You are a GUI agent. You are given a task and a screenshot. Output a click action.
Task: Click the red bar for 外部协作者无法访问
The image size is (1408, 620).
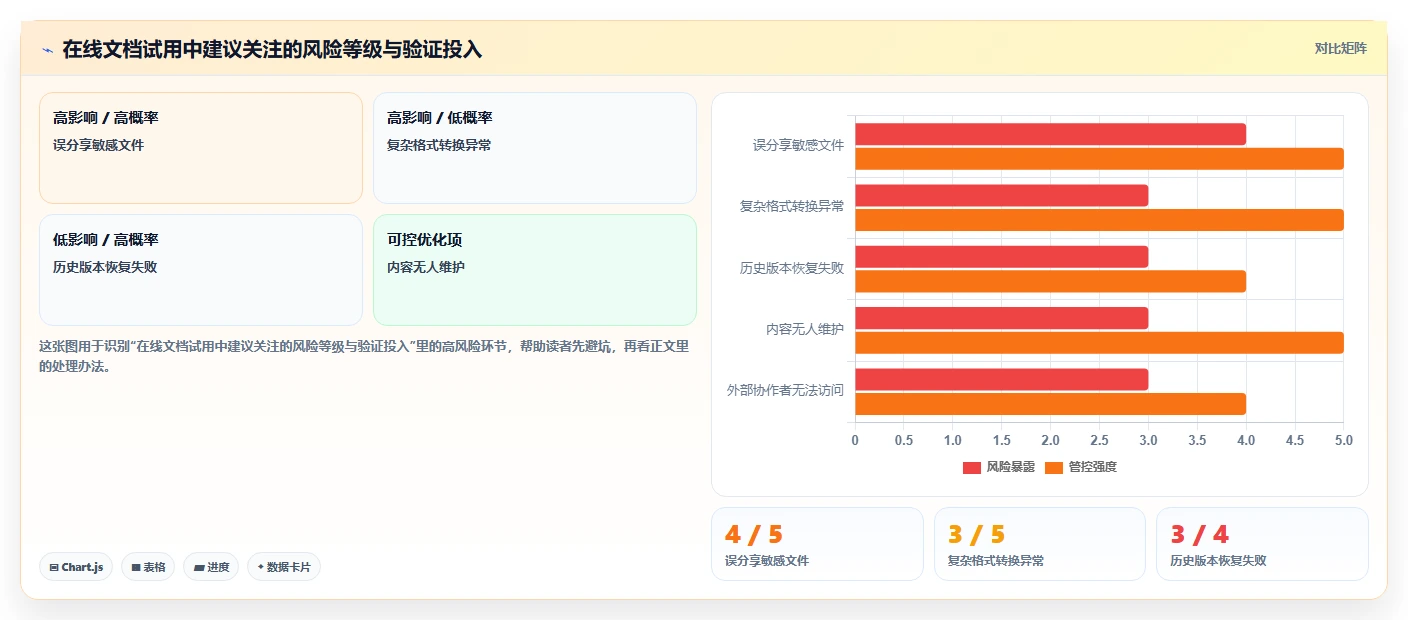pos(1001,379)
